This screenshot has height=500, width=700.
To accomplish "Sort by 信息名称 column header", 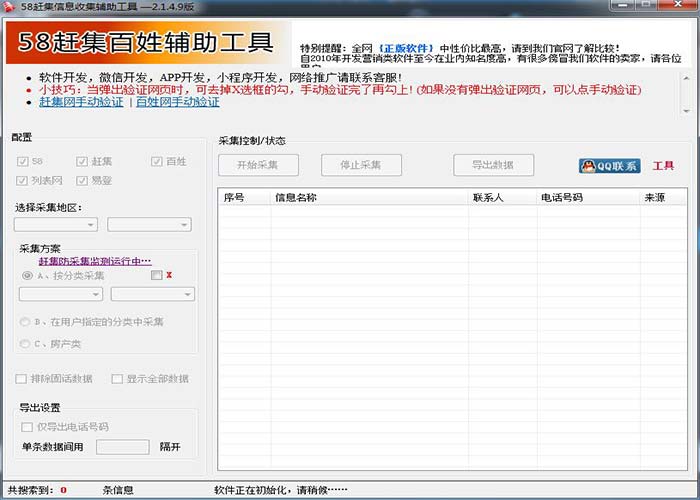I will 369,197.
